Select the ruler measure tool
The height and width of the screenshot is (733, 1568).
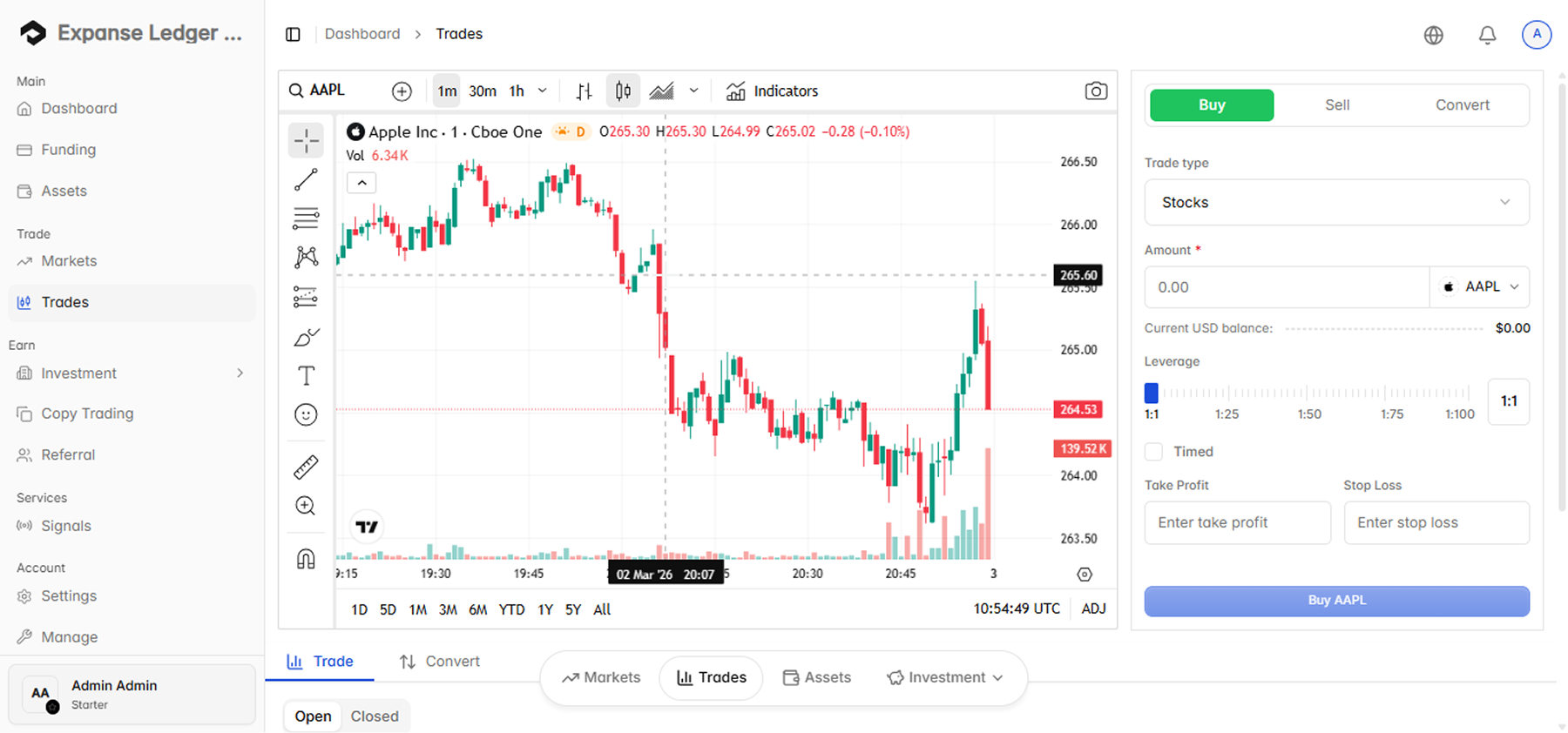click(306, 467)
